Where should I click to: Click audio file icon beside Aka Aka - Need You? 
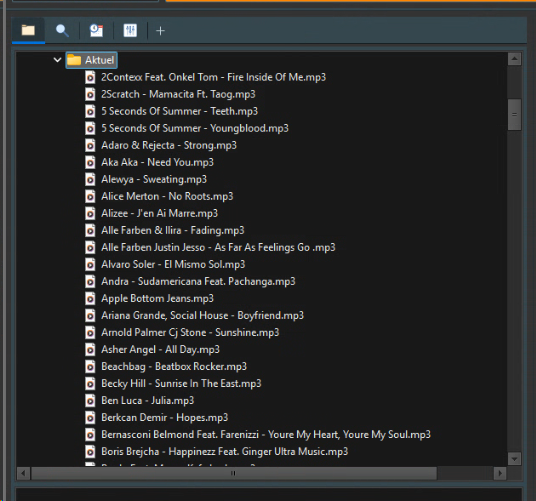[x=90, y=162]
